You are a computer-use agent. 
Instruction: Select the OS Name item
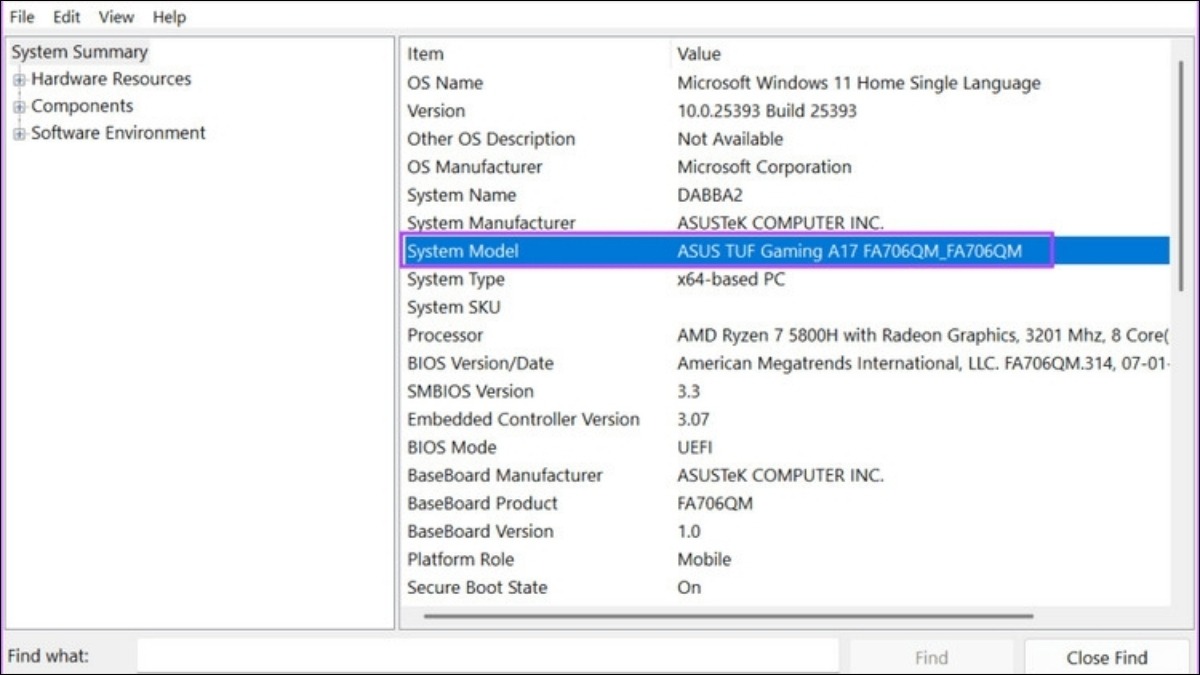pos(445,83)
